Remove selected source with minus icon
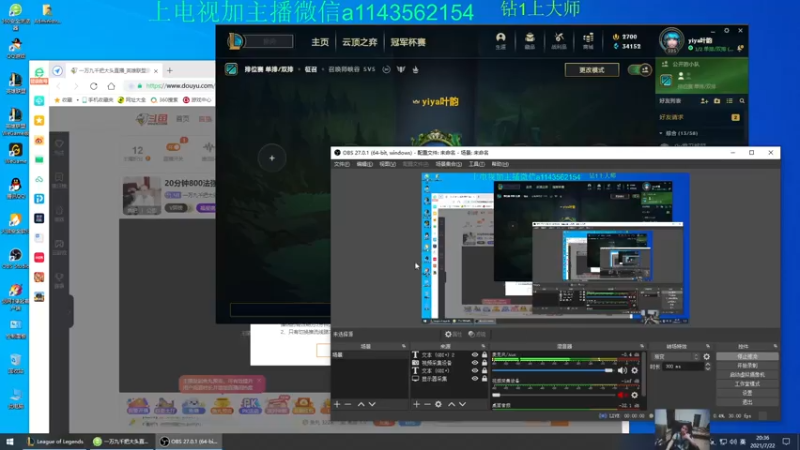Screen dimensions: 800x450 tap(428, 404)
